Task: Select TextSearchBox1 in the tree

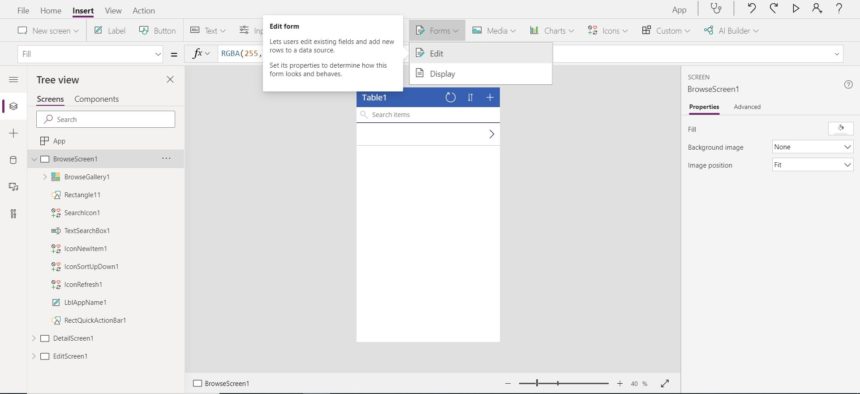Action: 87,230
